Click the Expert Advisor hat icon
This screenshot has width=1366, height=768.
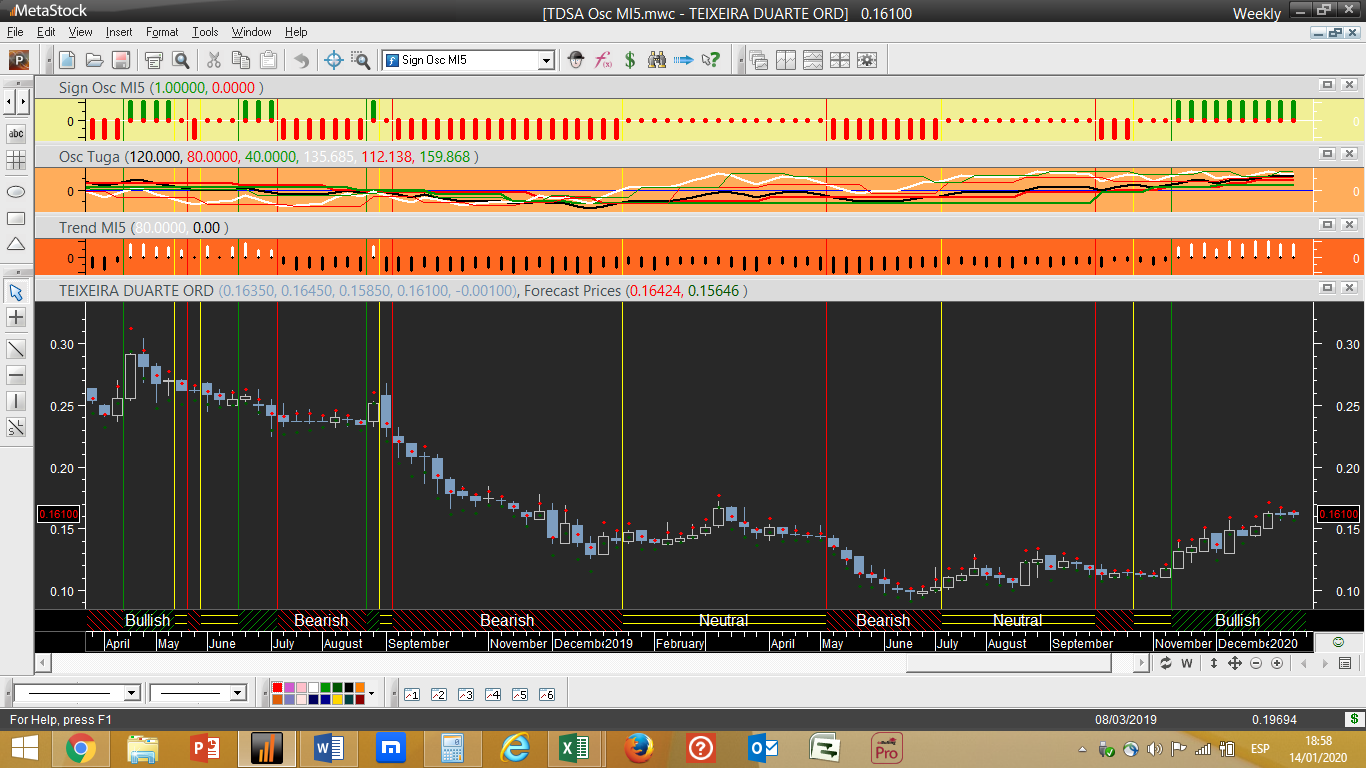click(576, 60)
